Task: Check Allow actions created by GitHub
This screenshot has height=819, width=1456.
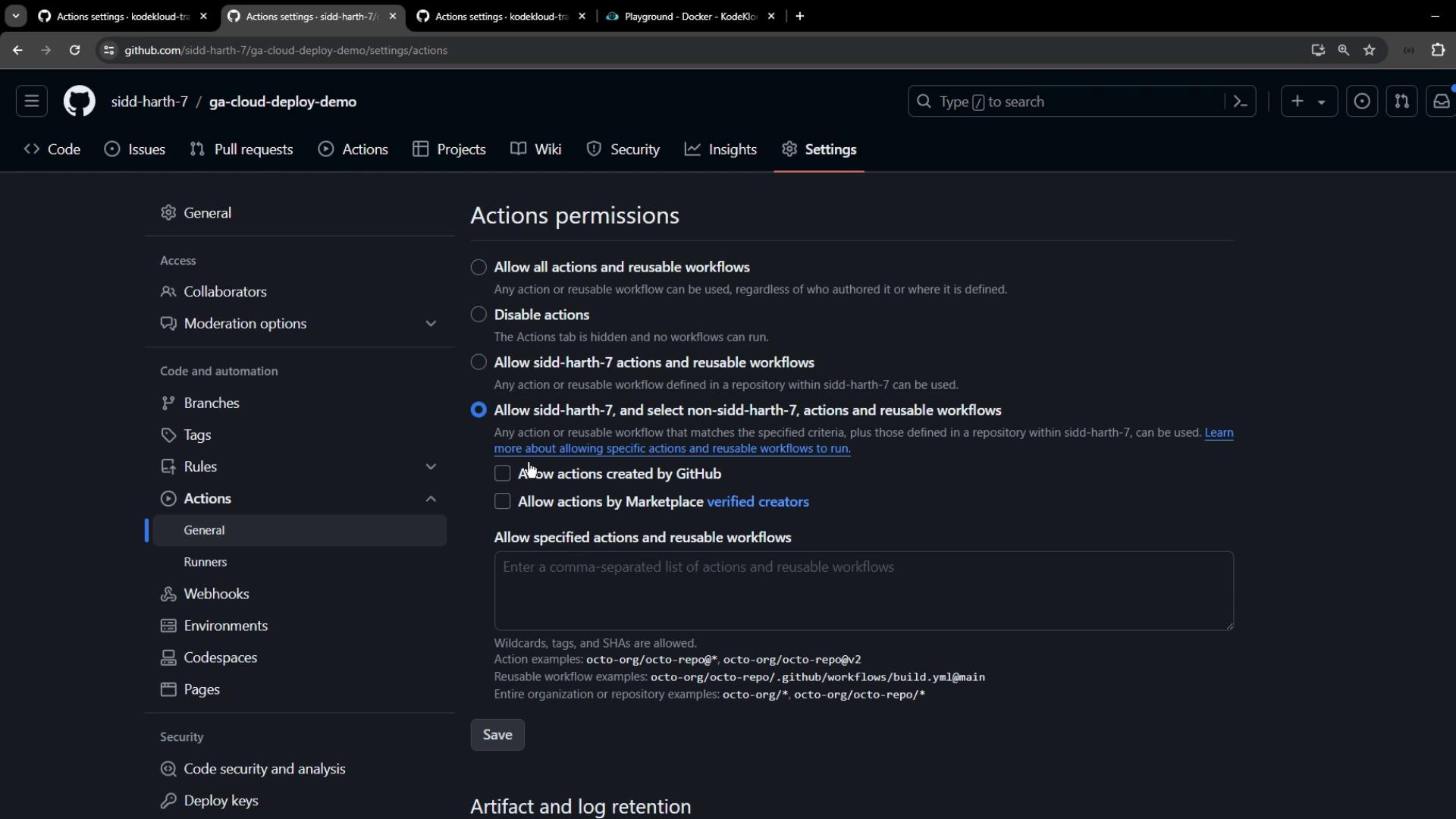Action: click(x=502, y=474)
